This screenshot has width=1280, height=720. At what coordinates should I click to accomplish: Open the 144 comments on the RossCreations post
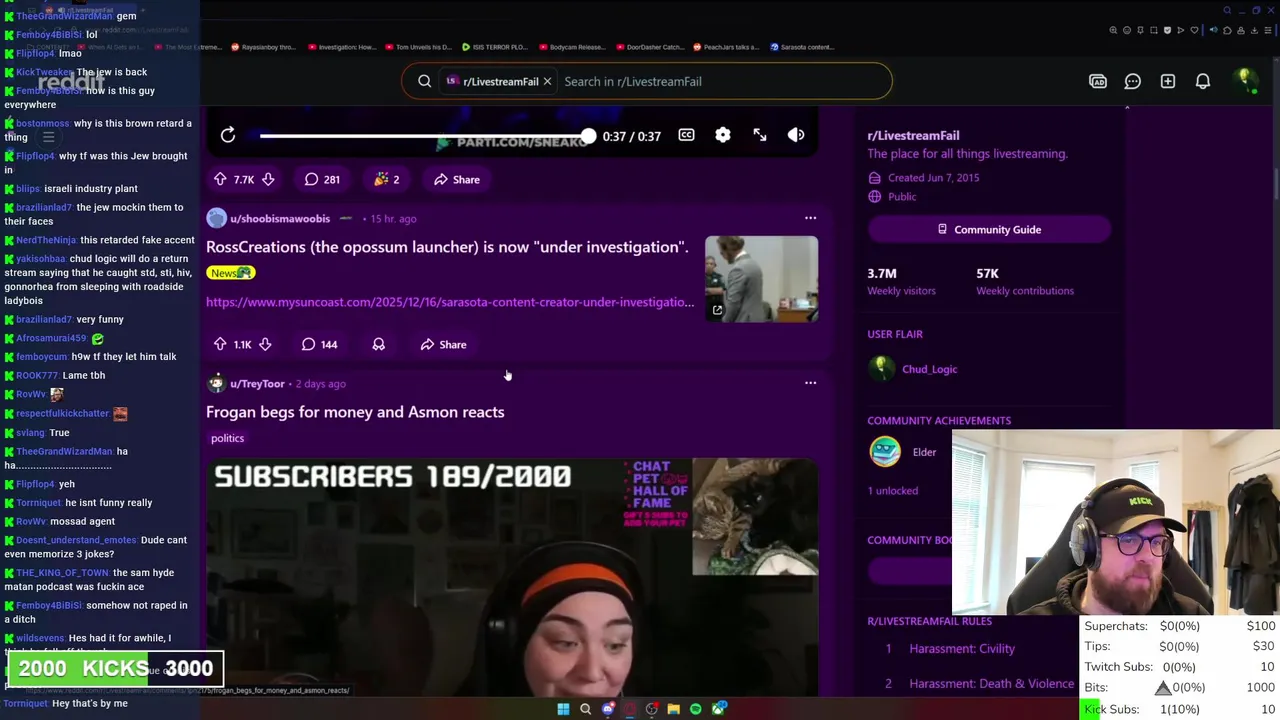click(320, 344)
